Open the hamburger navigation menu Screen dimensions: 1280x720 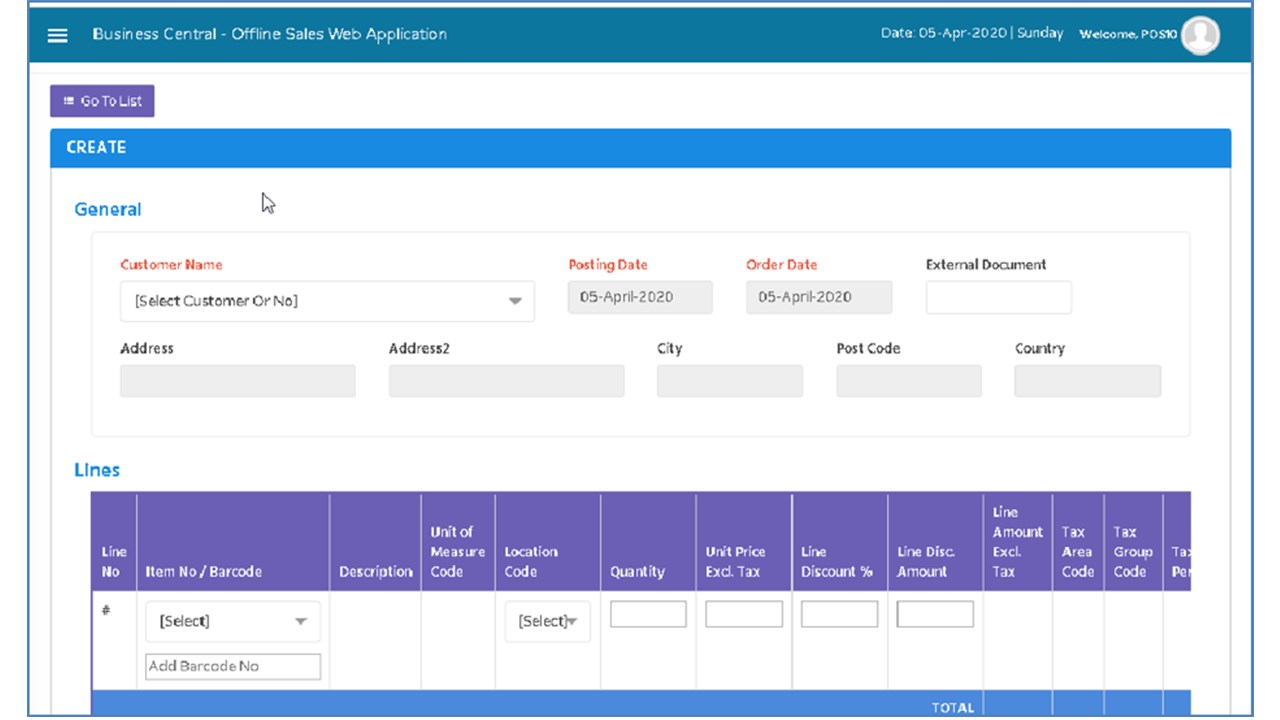coord(58,35)
